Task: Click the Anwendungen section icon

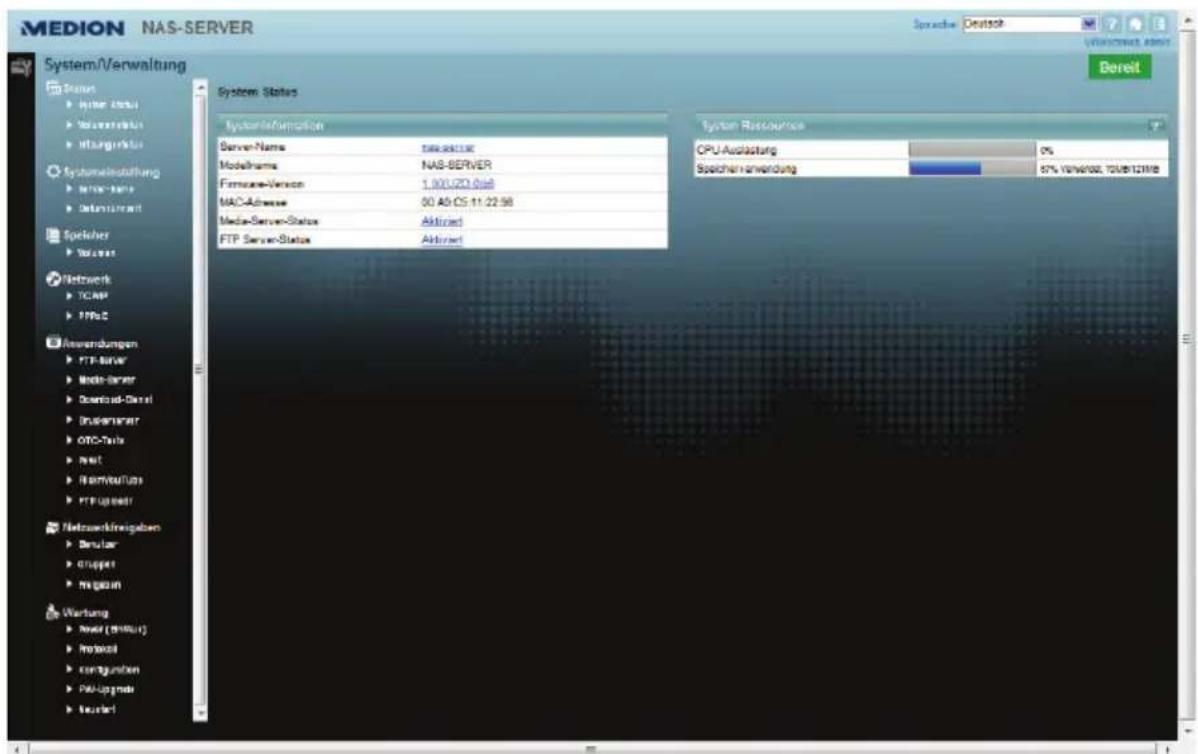Action: click(53, 343)
